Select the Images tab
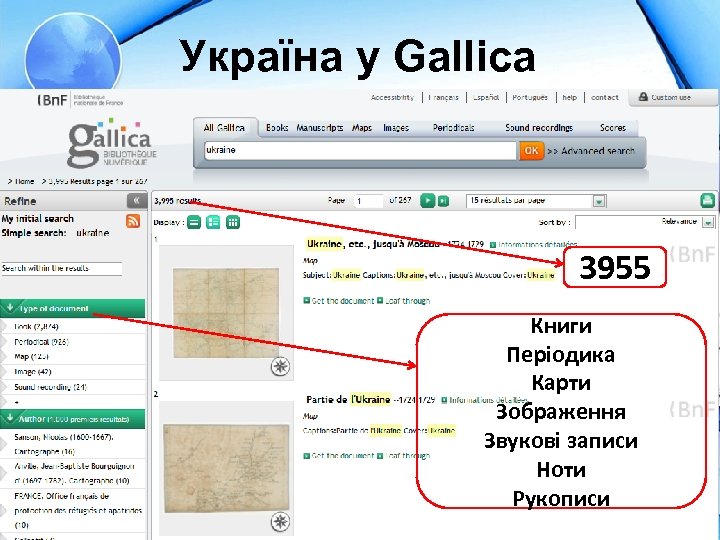 coord(396,128)
